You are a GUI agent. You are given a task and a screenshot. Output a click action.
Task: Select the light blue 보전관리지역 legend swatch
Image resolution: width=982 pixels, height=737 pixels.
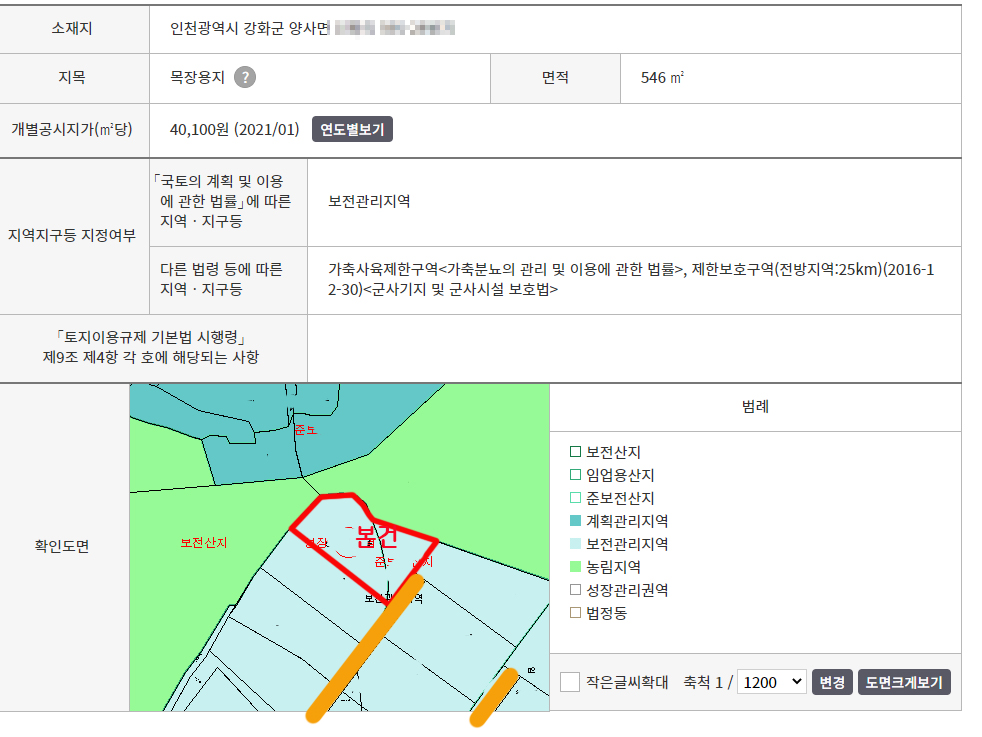tap(575, 544)
